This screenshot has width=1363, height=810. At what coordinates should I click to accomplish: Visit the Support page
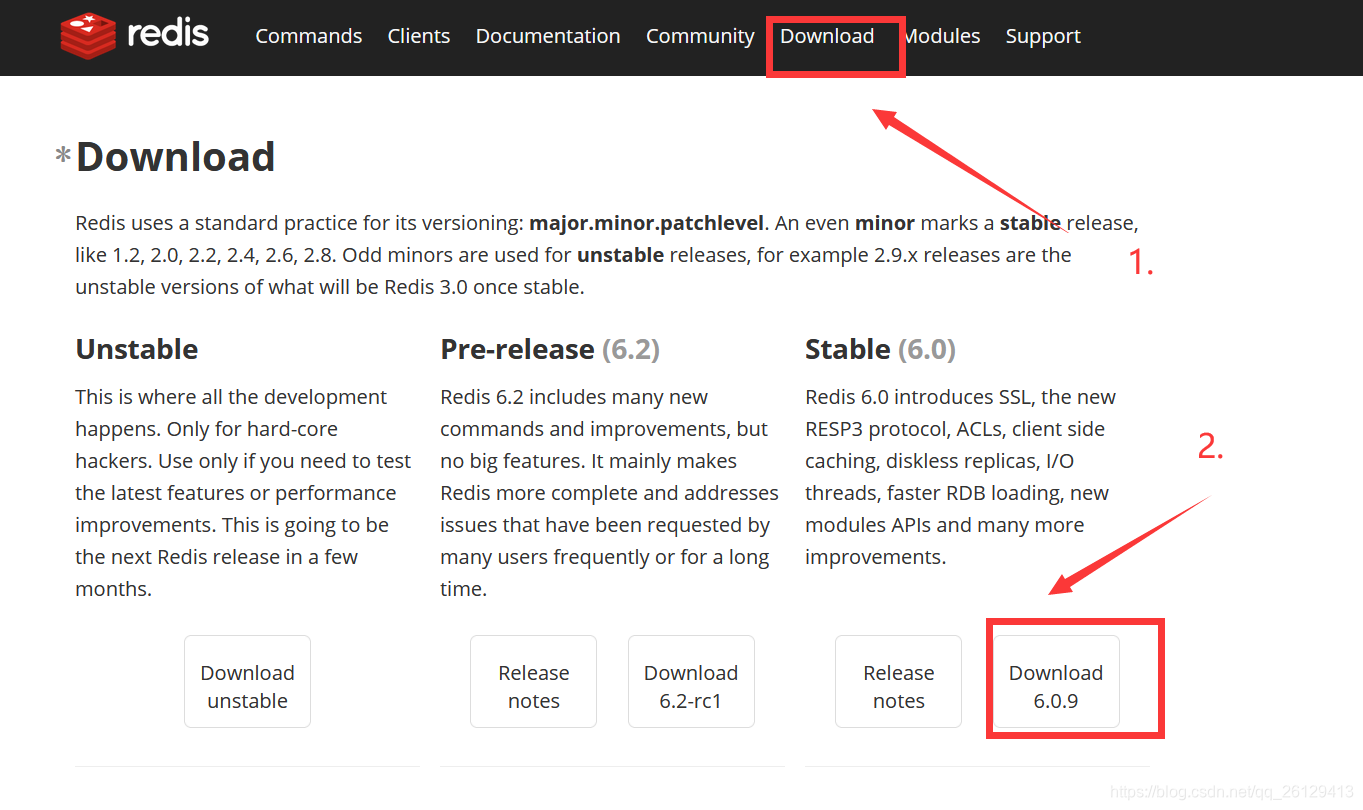pos(1043,37)
